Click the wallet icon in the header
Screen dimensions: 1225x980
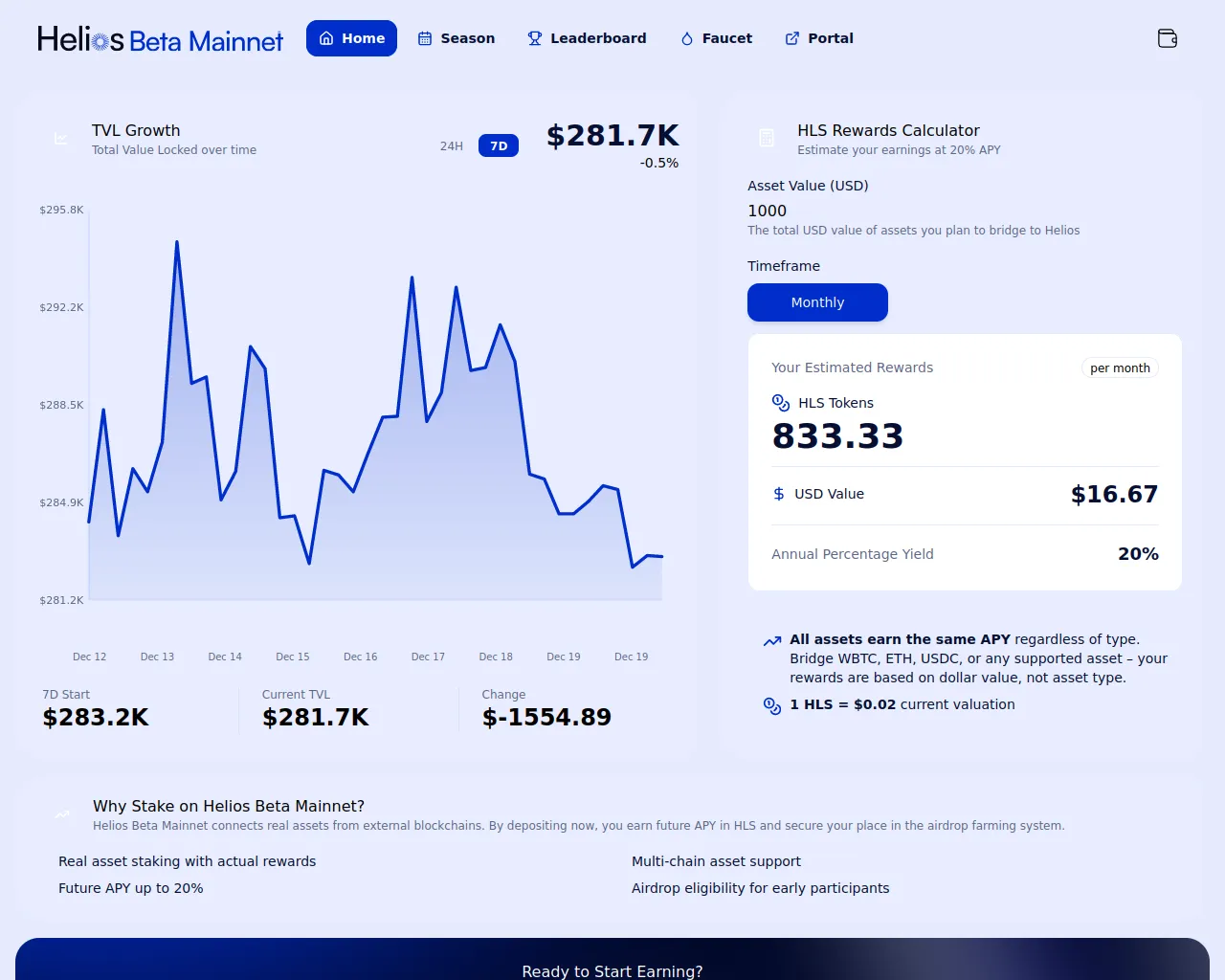(1167, 38)
